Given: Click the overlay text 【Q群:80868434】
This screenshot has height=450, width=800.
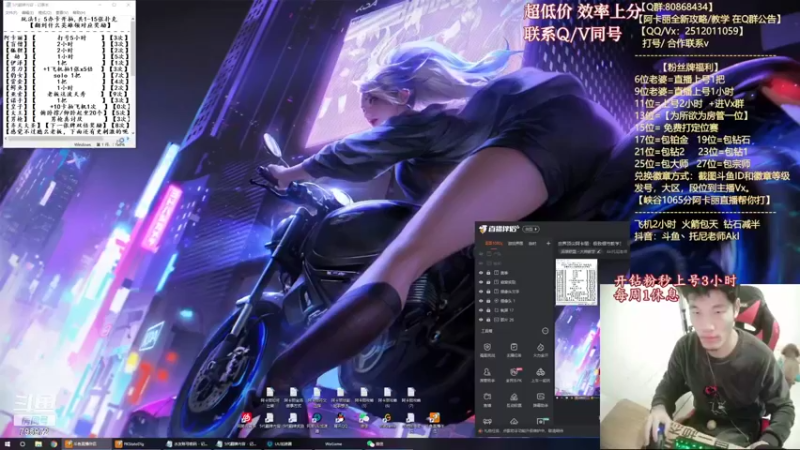Looking at the screenshot, I should point(677,7).
